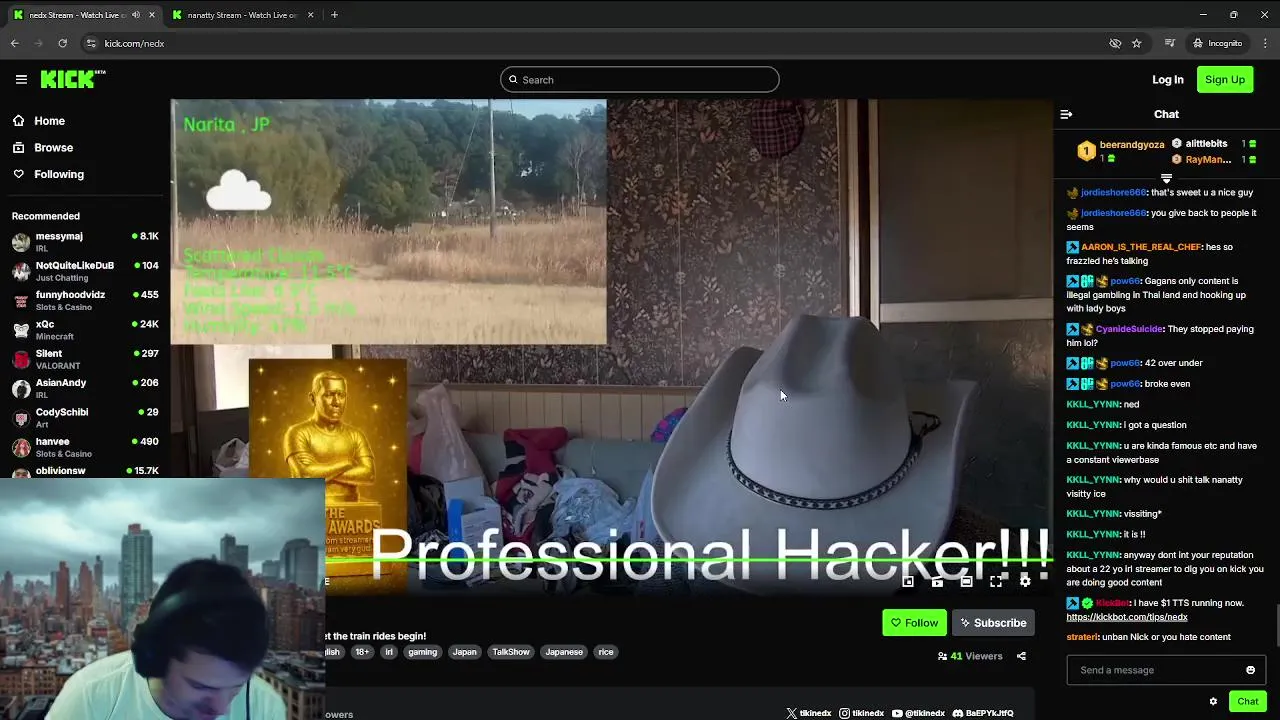Open recommended channel messymaj
Viewport: 1280px width, 720px height.
tap(85, 242)
